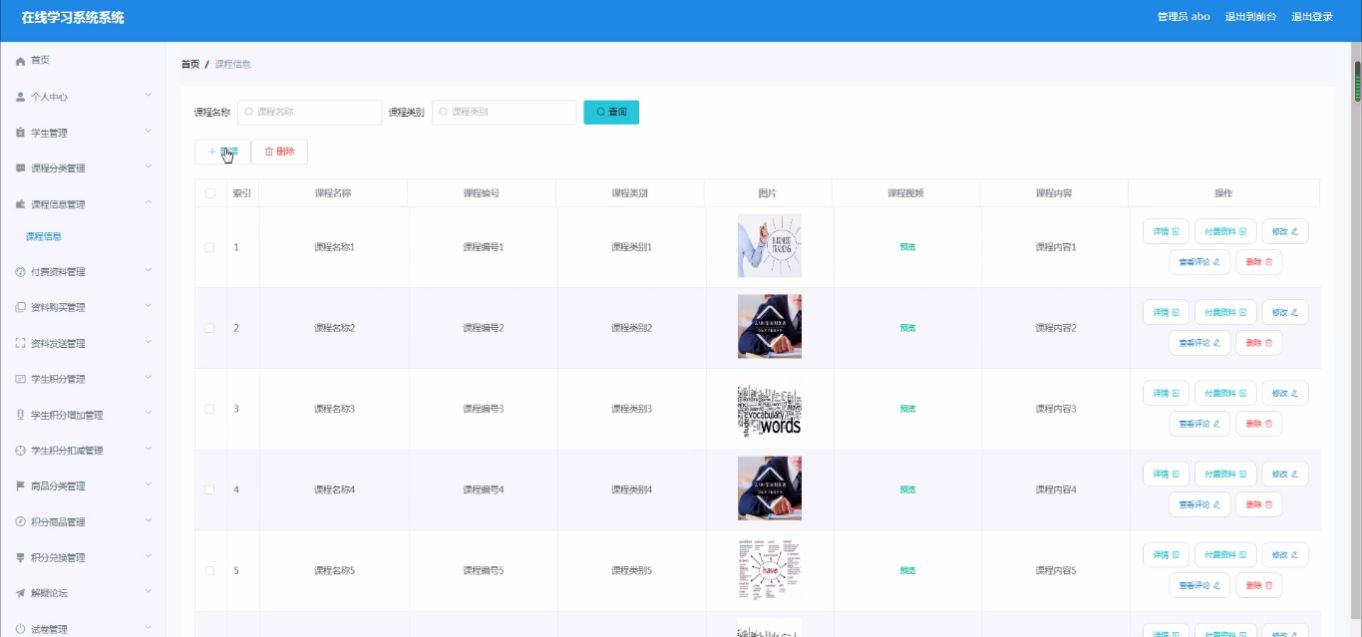Click 退出登录 in the header
The width and height of the screenshot is (1362, 637).
click(1312, 17)
